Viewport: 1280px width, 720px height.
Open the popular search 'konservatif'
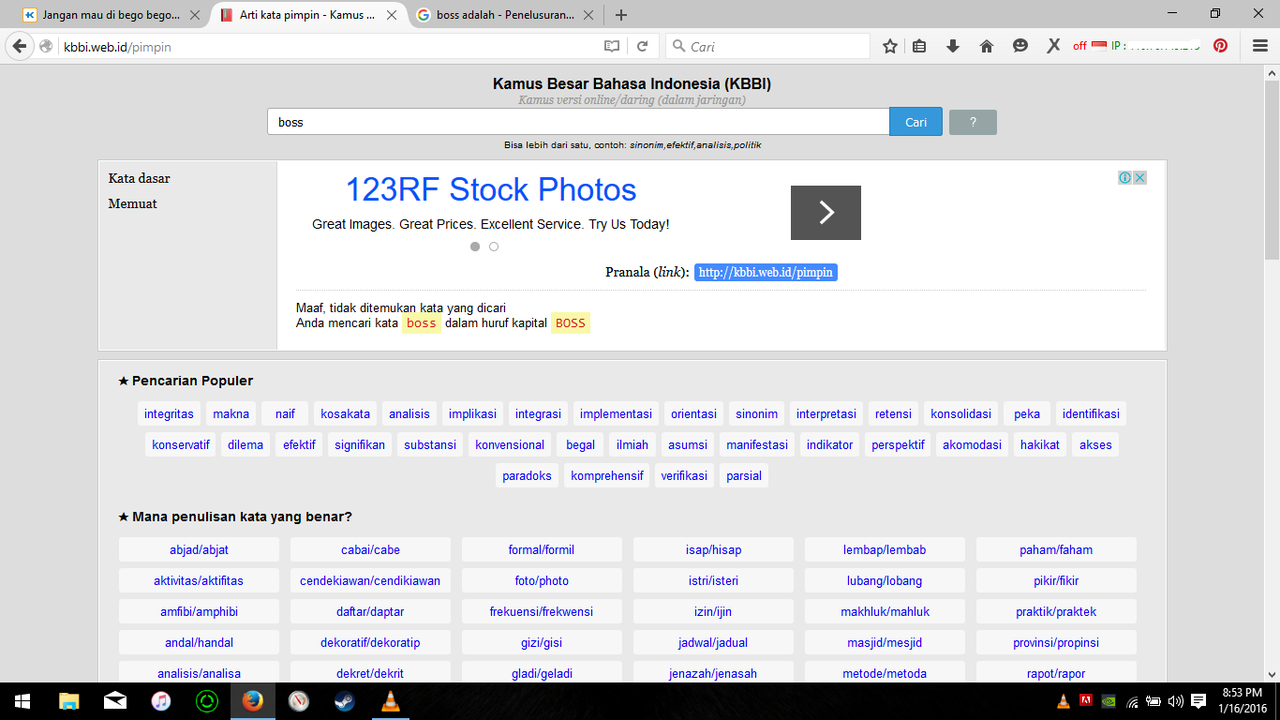tap(181, 445)
